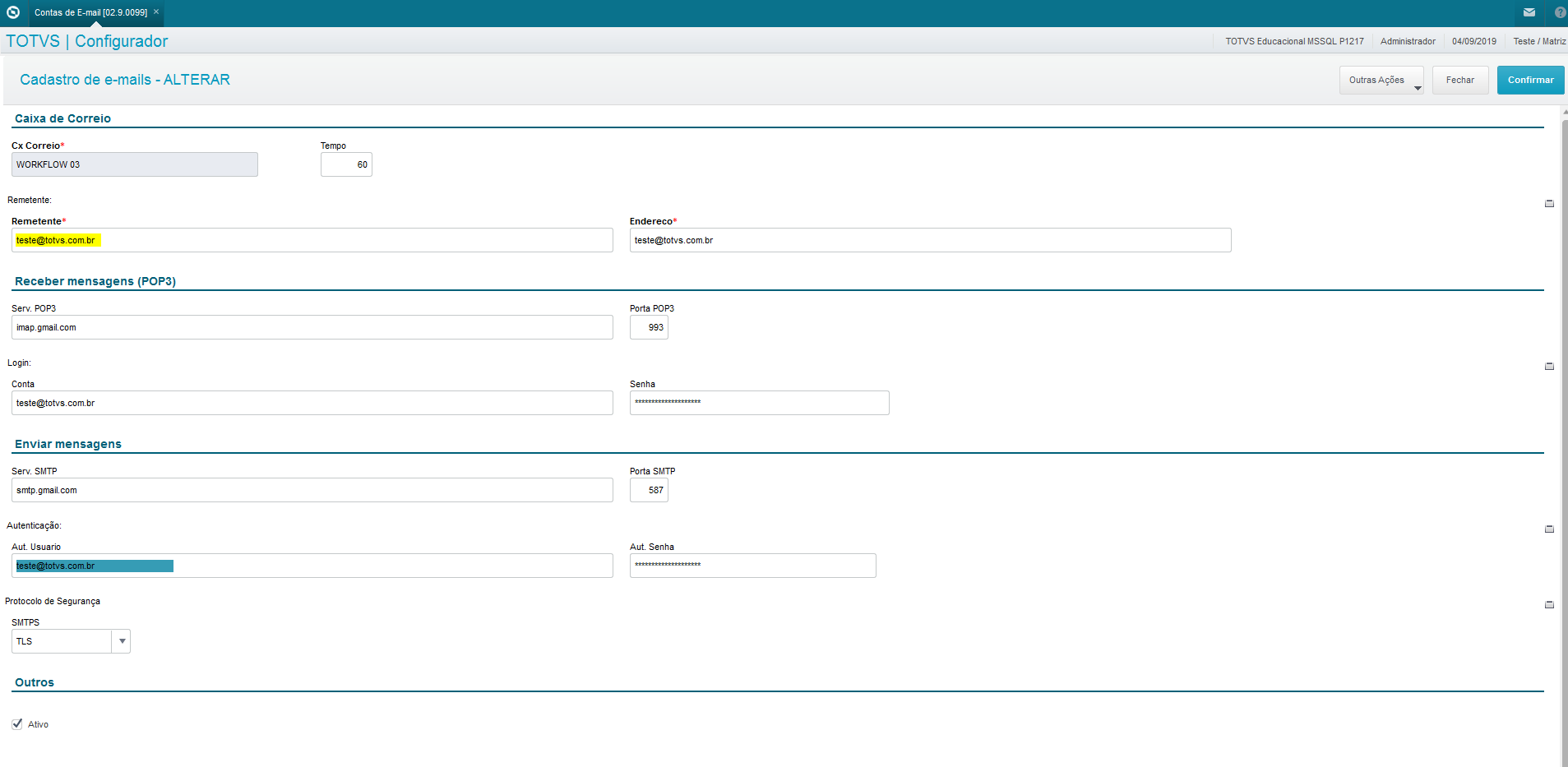Click the Fechar button
Screen dimensions: 1568x767
(x=1460, y=80)
